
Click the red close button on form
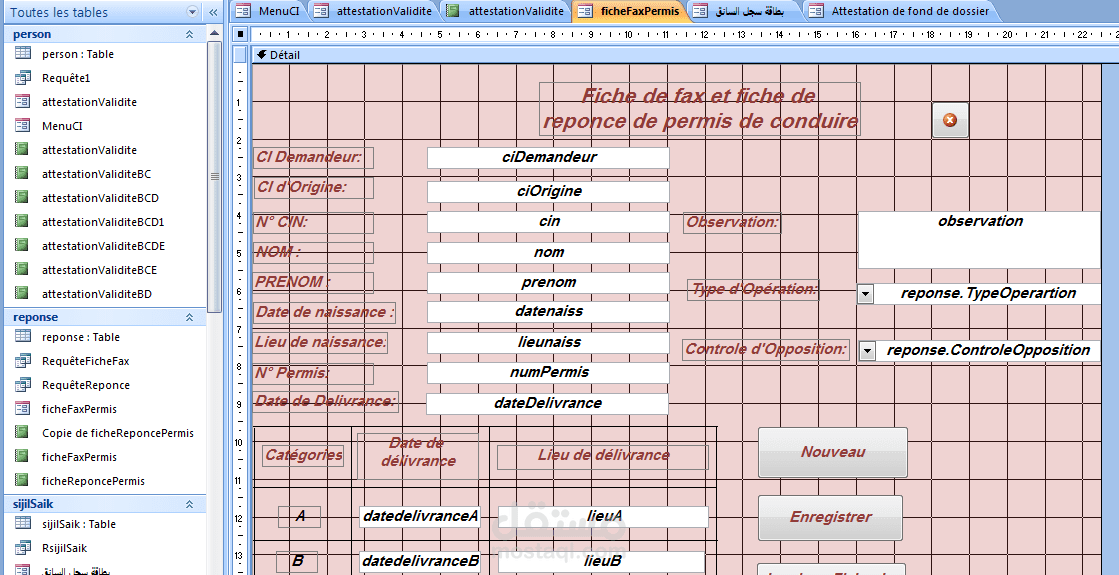(x=950, y=121)
